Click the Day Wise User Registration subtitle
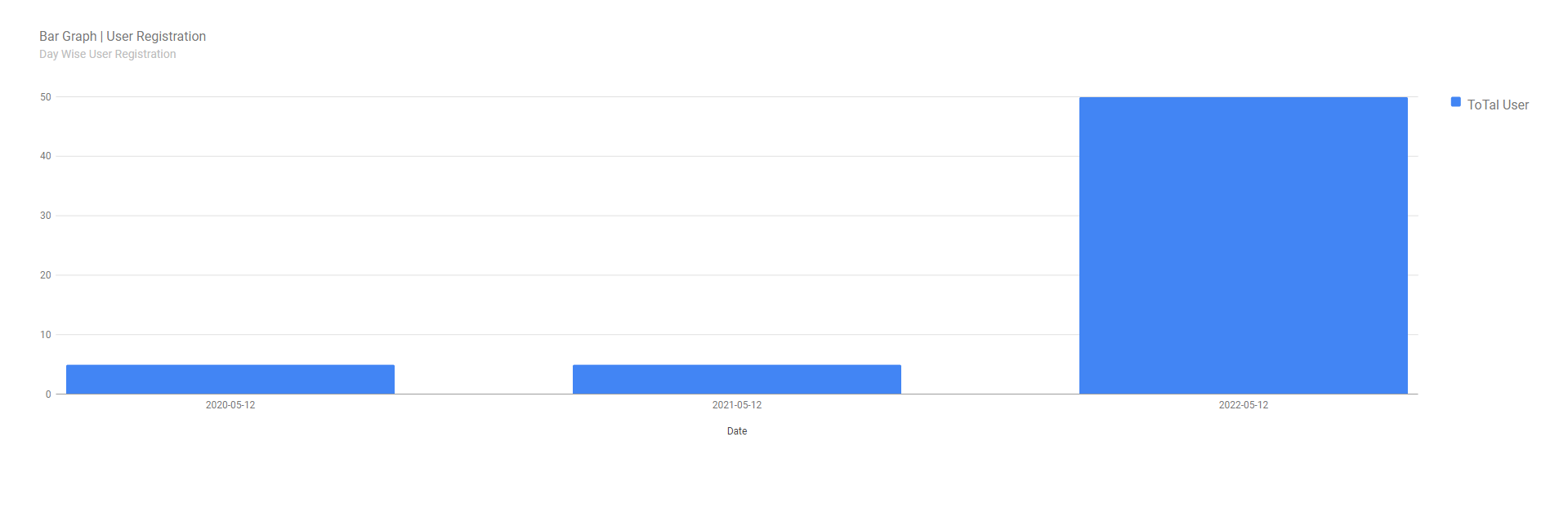The height and width of the screenshot is (517, 1568). point(108,54)
